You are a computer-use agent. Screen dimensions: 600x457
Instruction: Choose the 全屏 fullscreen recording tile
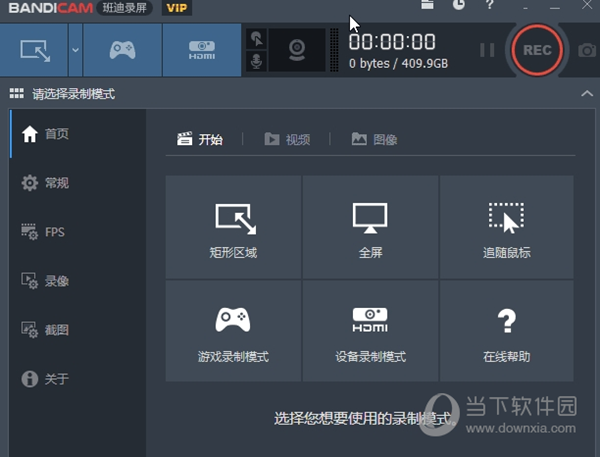pyautogui.click(x=370, y=228)
